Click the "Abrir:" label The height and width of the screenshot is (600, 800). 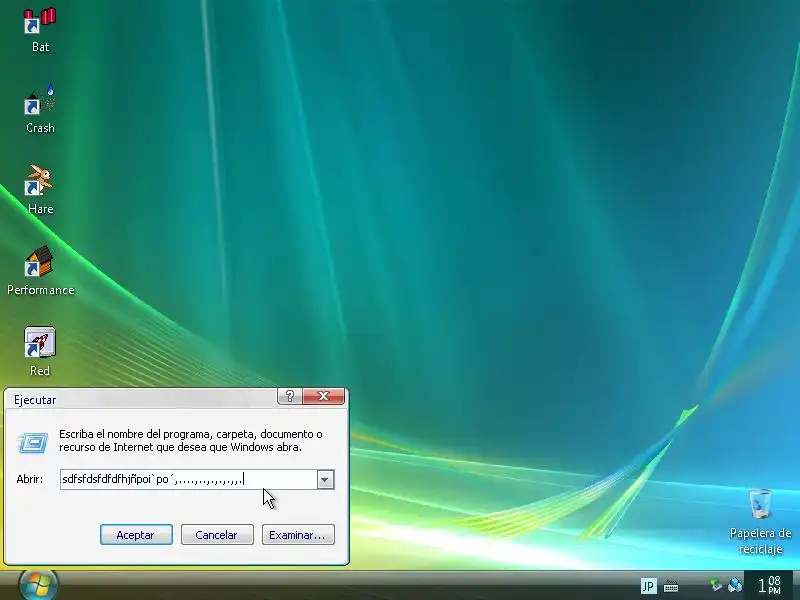click(x=30, y=480)
